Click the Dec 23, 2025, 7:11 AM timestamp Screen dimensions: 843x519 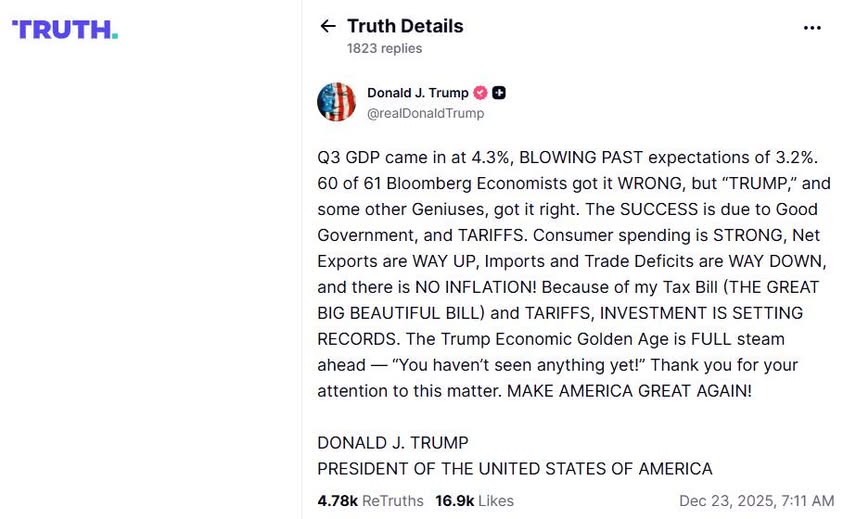756,500
